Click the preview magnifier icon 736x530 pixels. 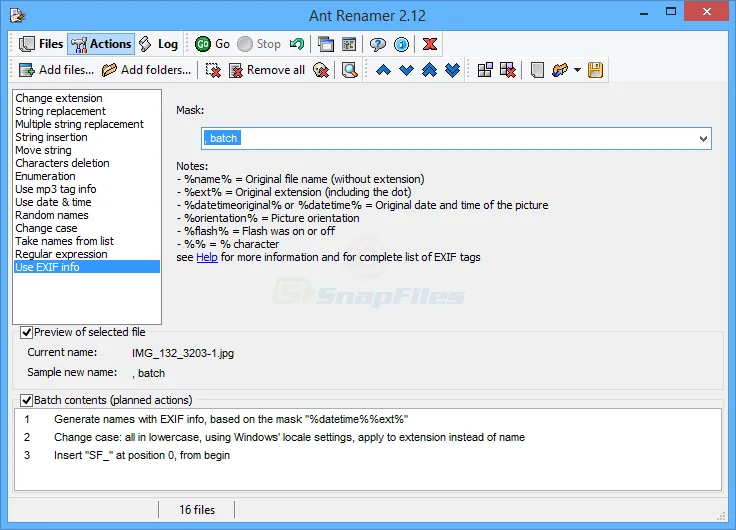click(350, 70)
